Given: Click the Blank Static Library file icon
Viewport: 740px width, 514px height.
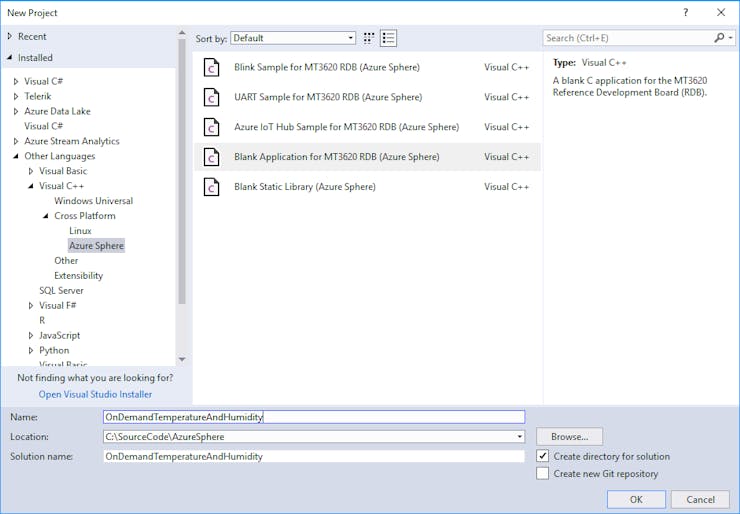Looking at the screenshot, I should pyautogui.click(x=211, y=187).
